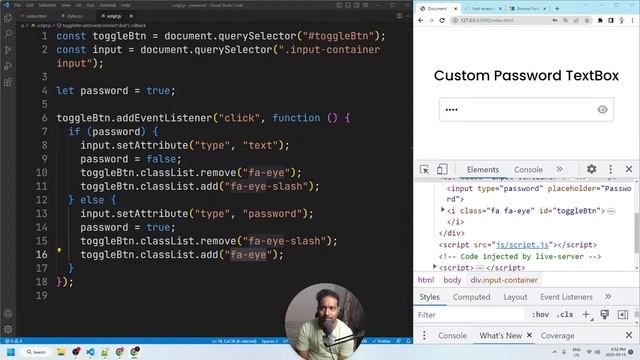Select the Styles tab
Screen dimensions: 640x360
tap(430, 297)
